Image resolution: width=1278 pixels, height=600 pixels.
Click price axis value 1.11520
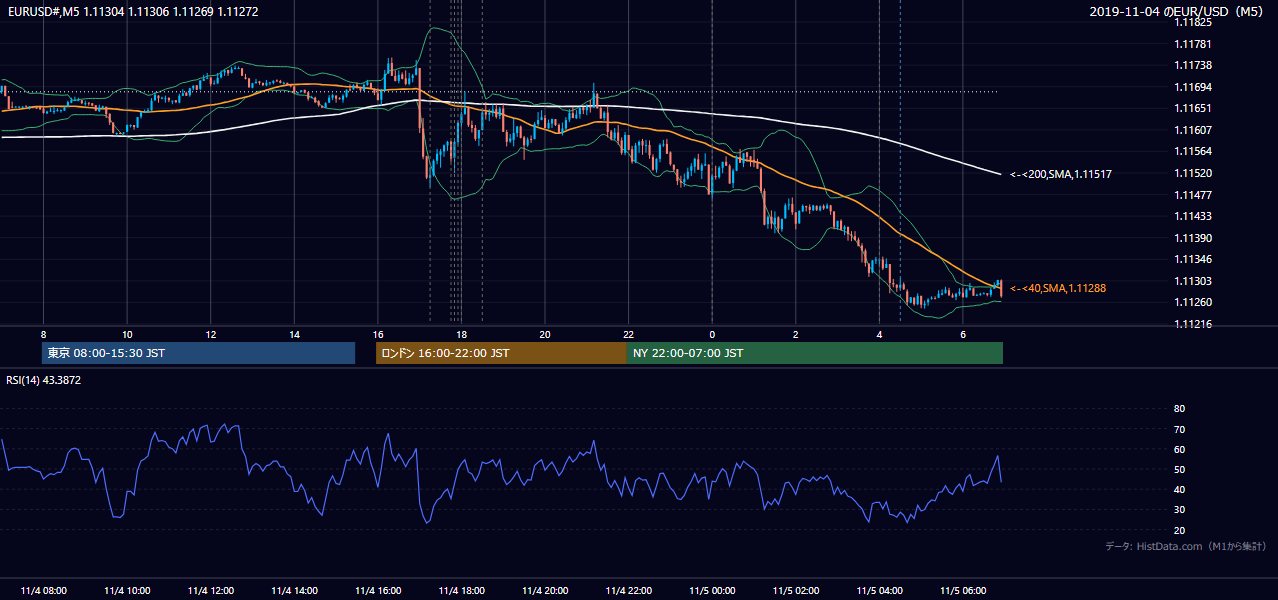(1194, 173)
